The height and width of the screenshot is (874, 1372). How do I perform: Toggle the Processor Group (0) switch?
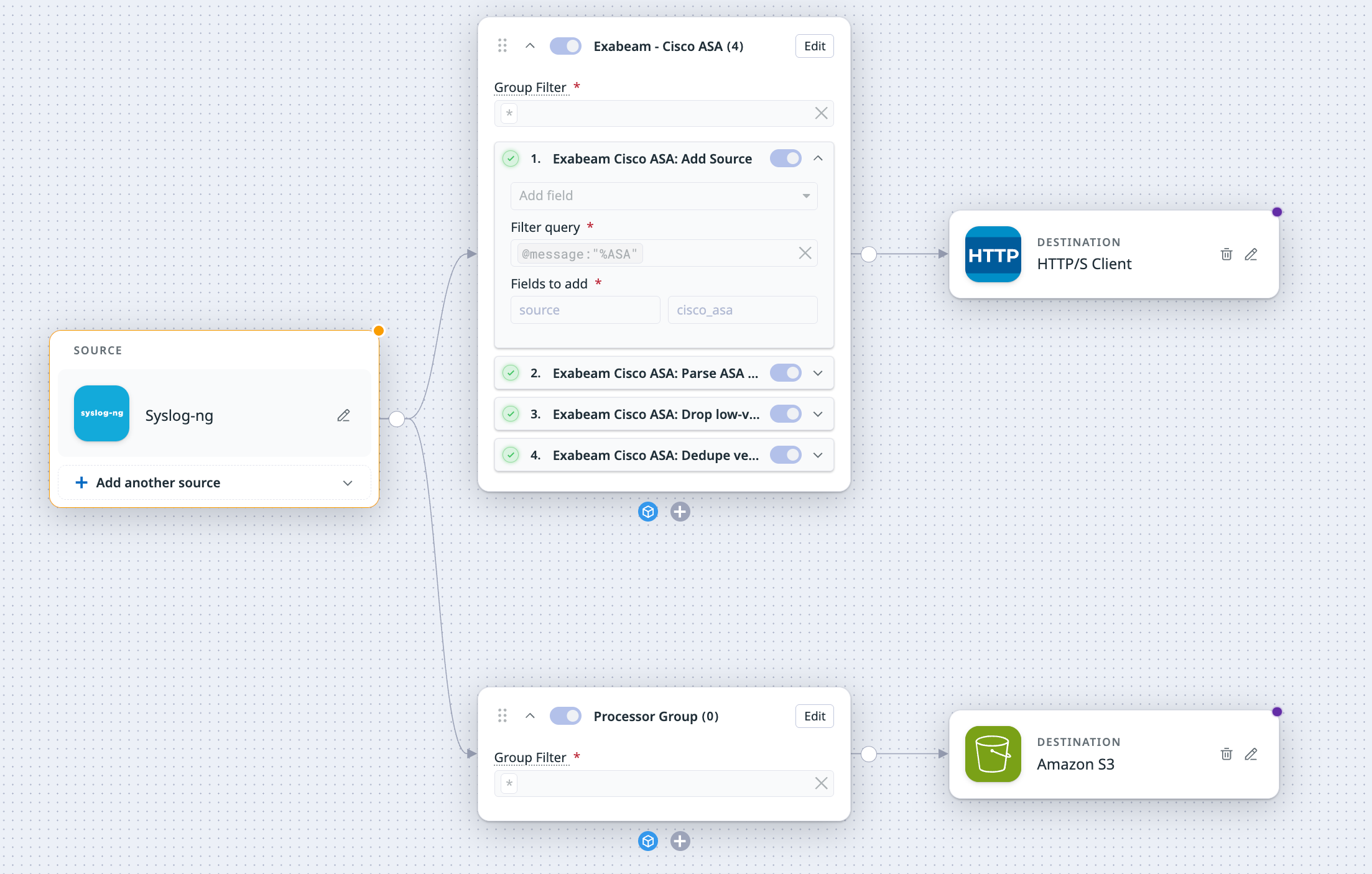565,716
